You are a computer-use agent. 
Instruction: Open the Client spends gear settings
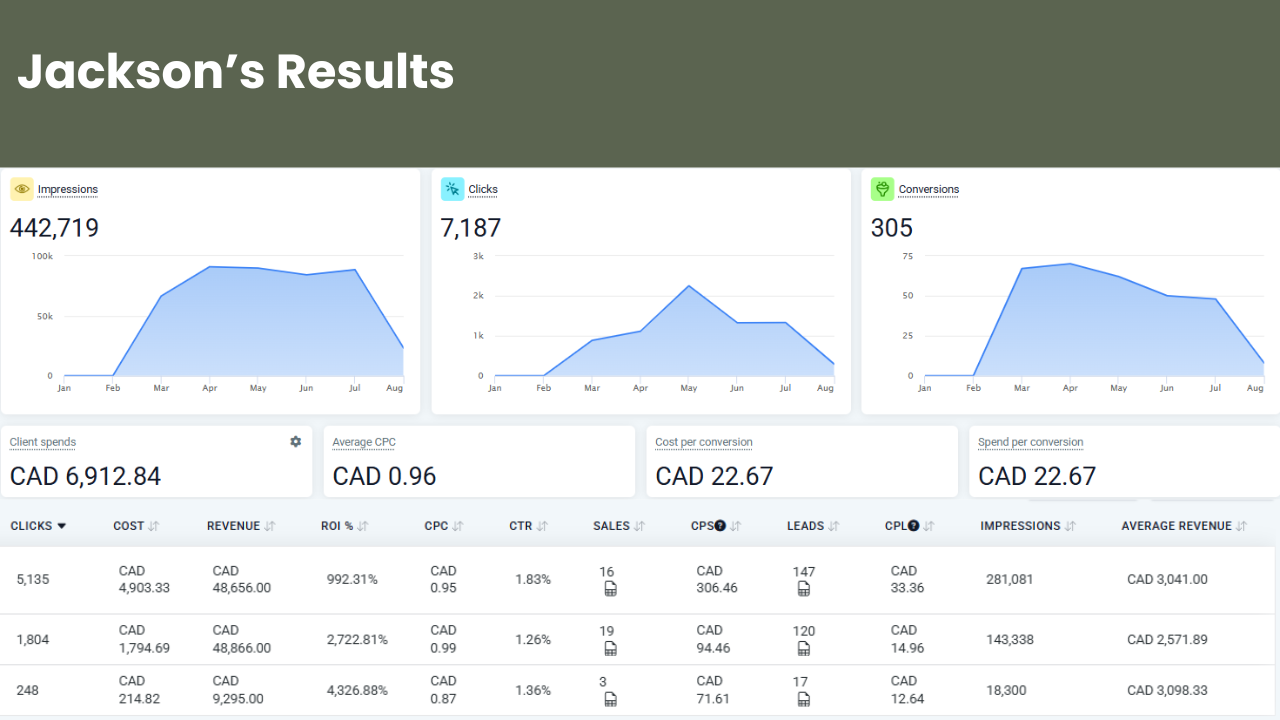295,442
